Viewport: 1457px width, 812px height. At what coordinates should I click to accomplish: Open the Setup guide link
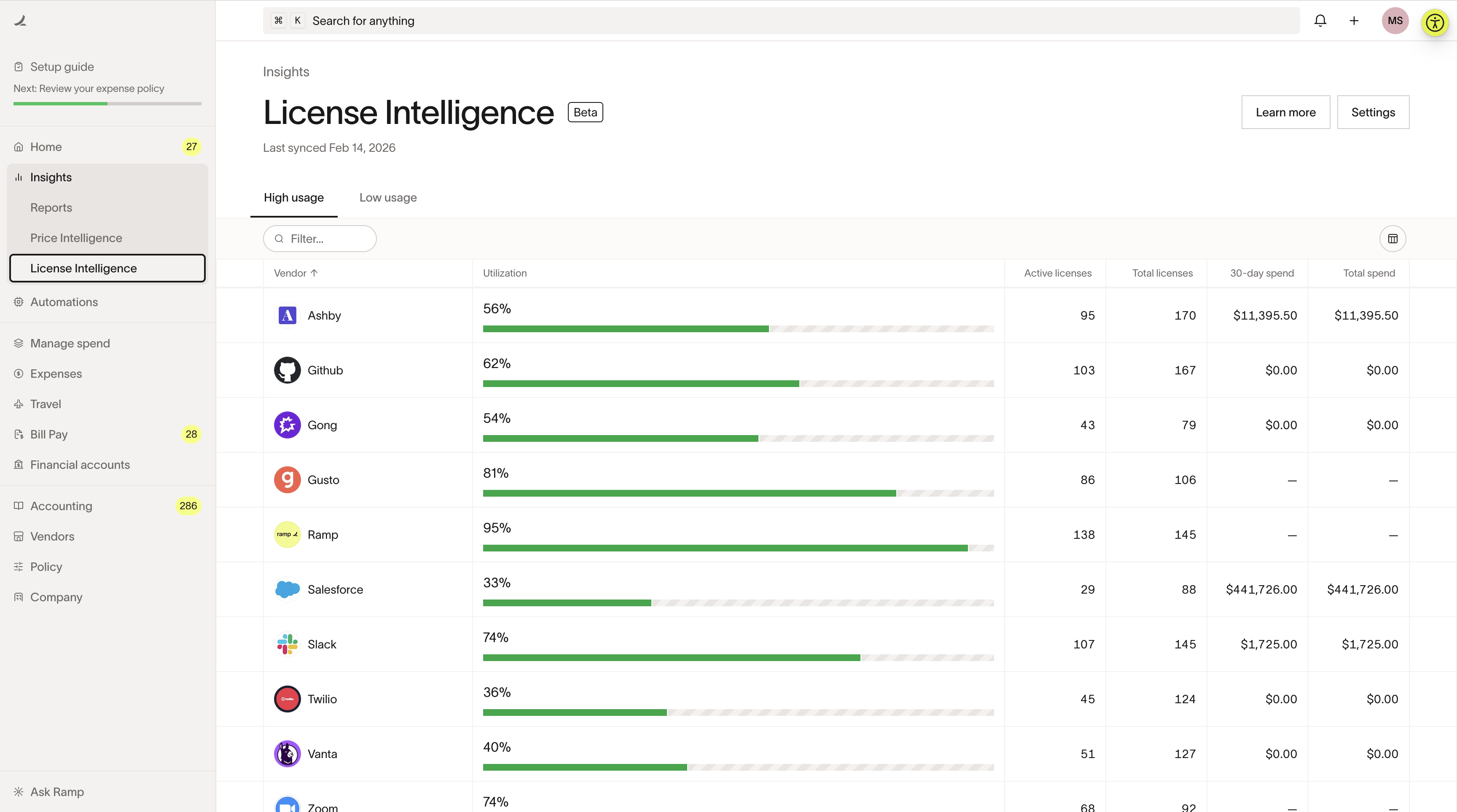(62, 67)
